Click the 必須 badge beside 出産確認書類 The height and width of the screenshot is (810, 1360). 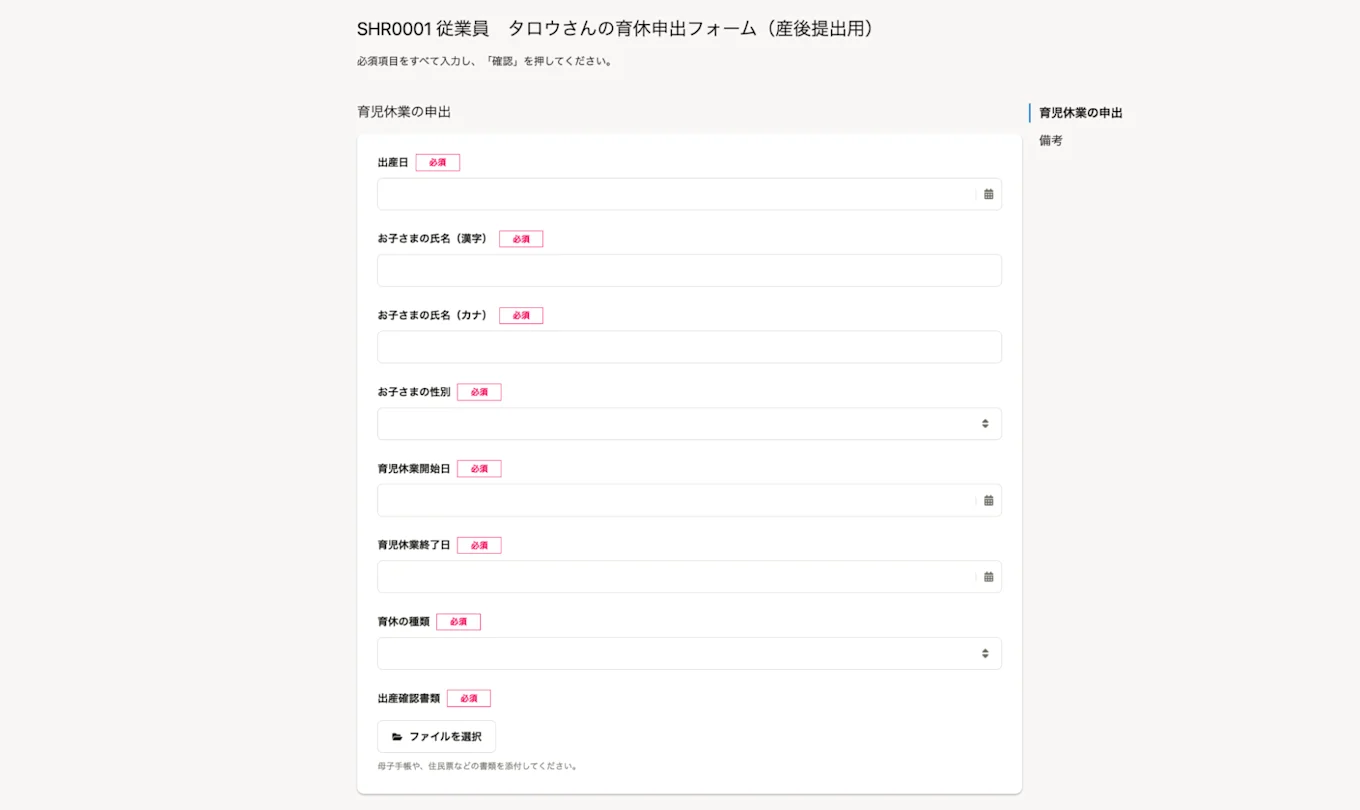click(x=469, y=698)
